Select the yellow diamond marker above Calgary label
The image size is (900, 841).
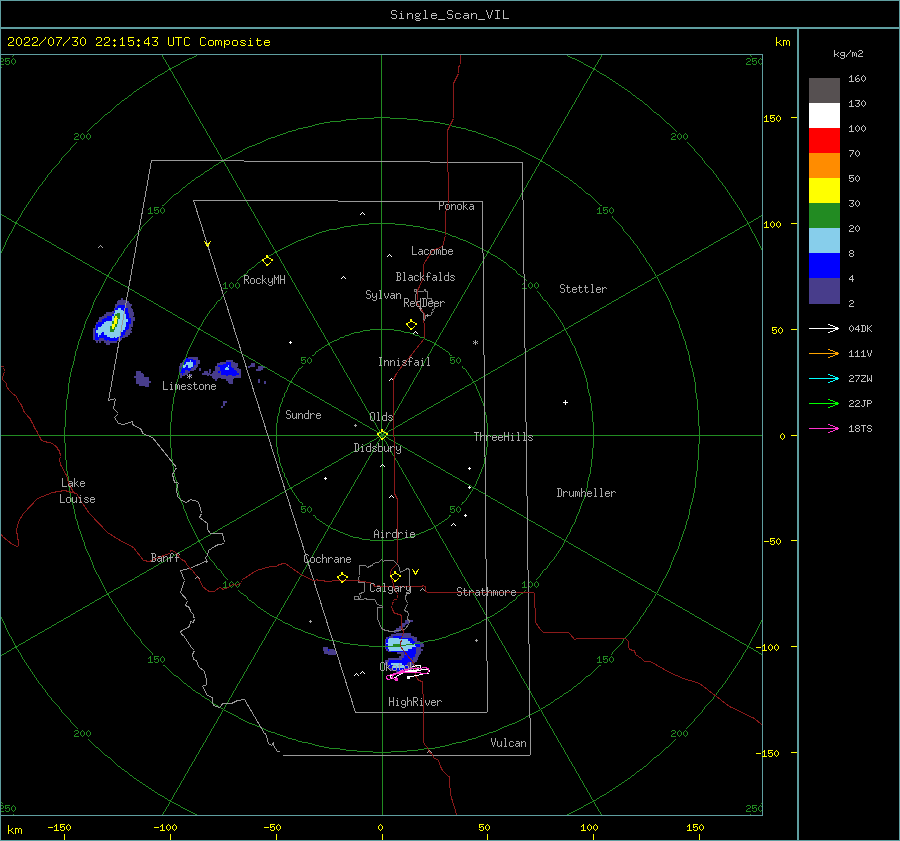395,576
